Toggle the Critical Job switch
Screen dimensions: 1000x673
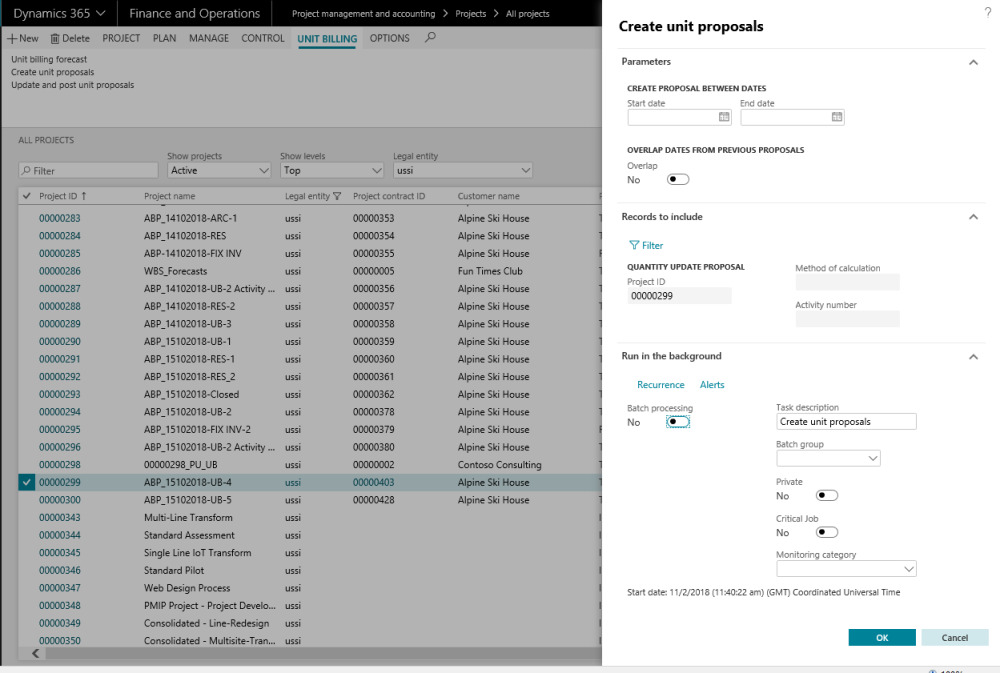tap(827, 532)
